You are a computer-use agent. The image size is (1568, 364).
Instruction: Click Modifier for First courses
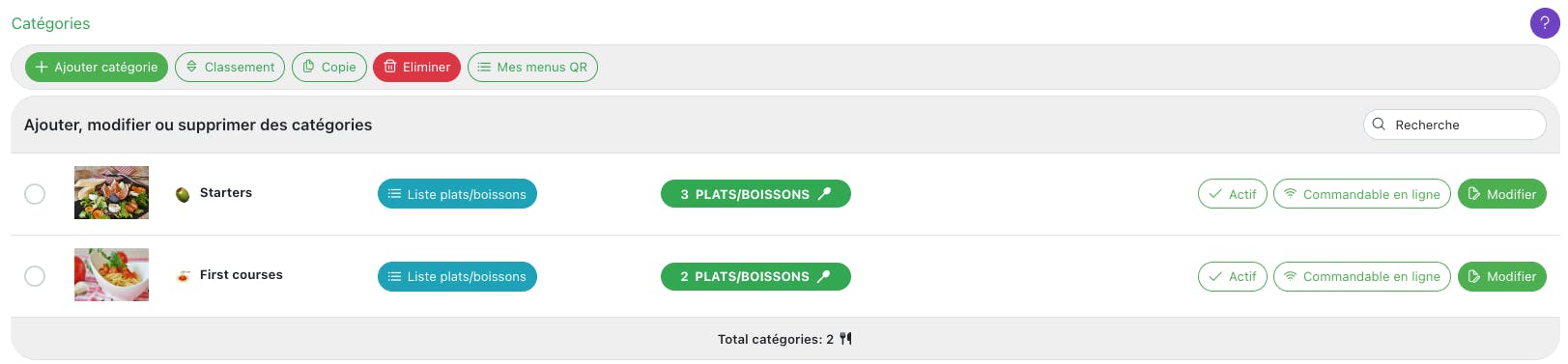(x=1501, y=276)
